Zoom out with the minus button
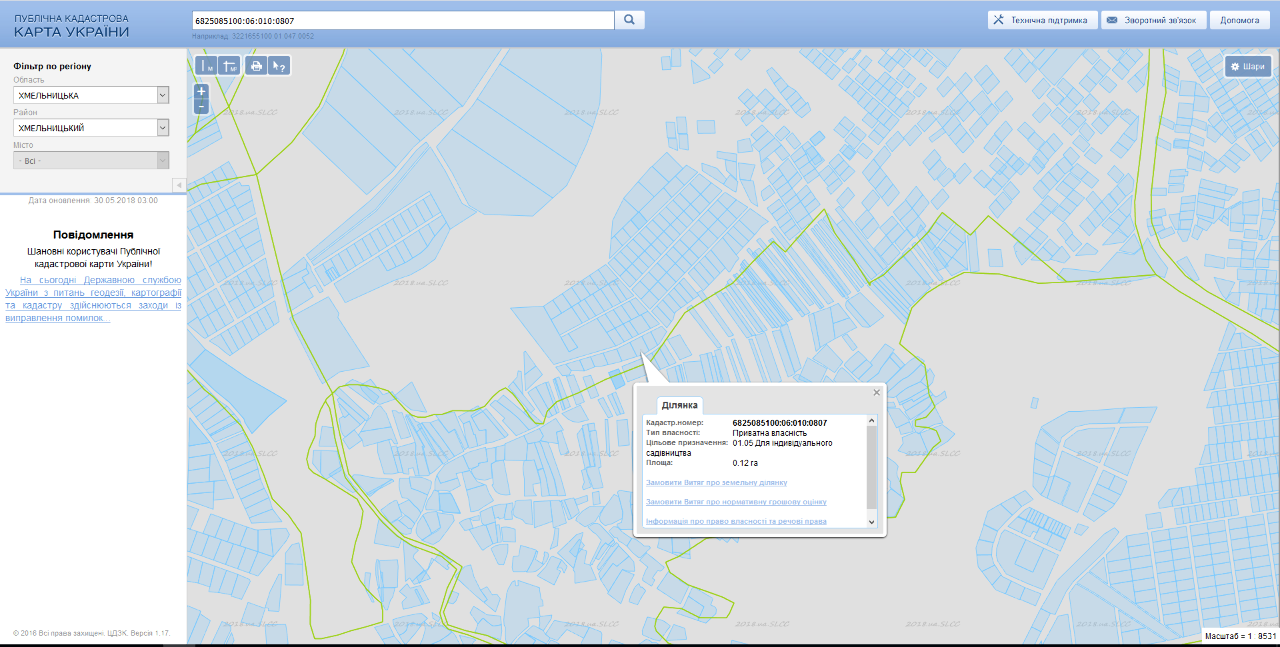 pyautogui.click(x=201, y=106)
